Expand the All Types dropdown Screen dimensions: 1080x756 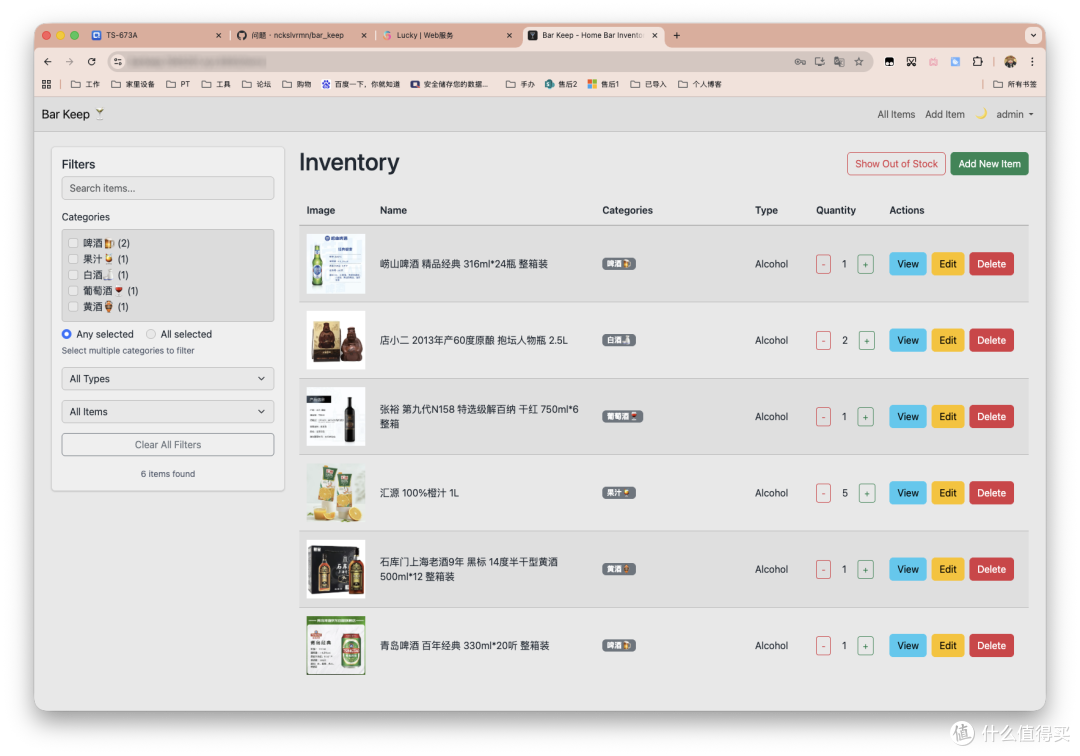click(x=168, y=379)
